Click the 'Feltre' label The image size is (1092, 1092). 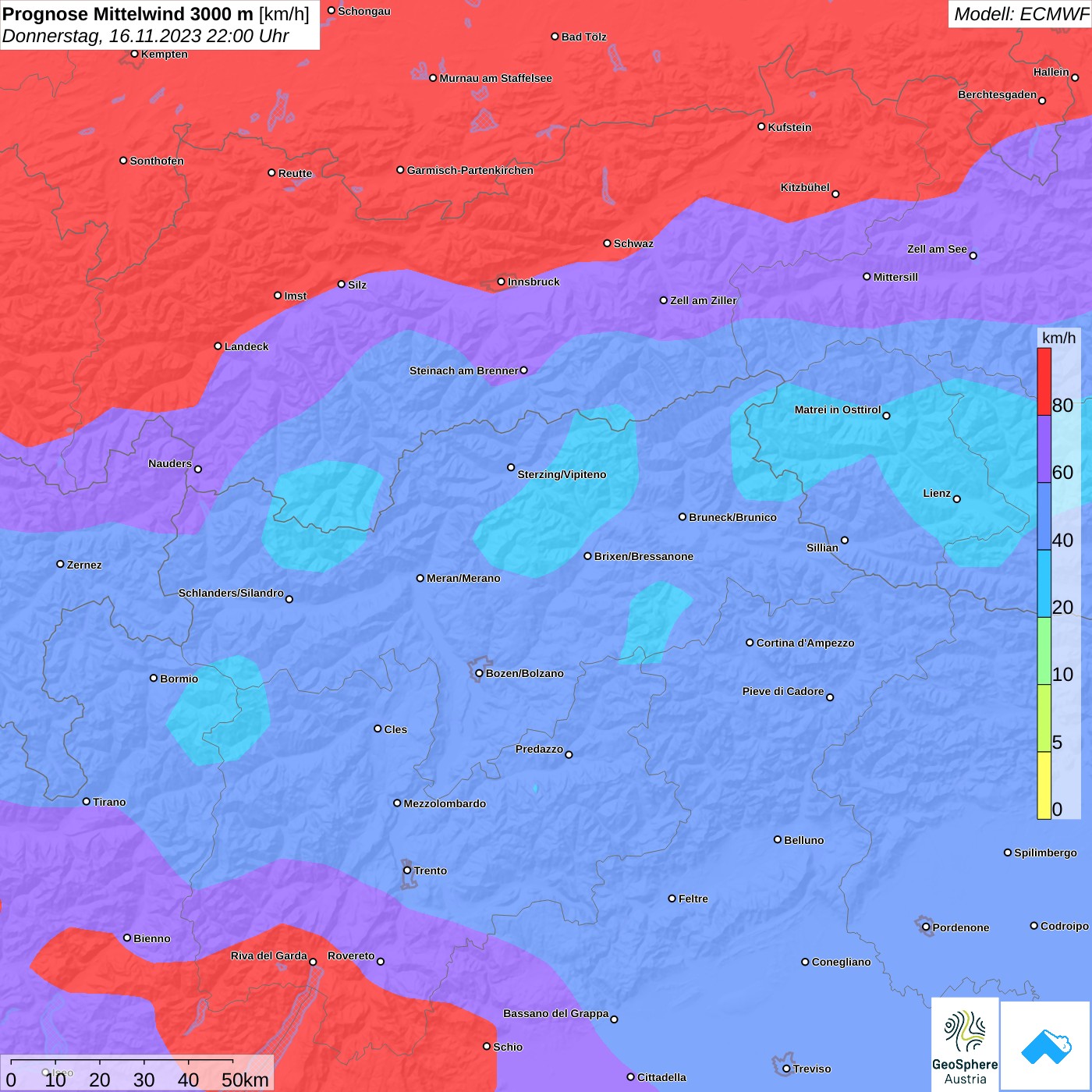693,899
